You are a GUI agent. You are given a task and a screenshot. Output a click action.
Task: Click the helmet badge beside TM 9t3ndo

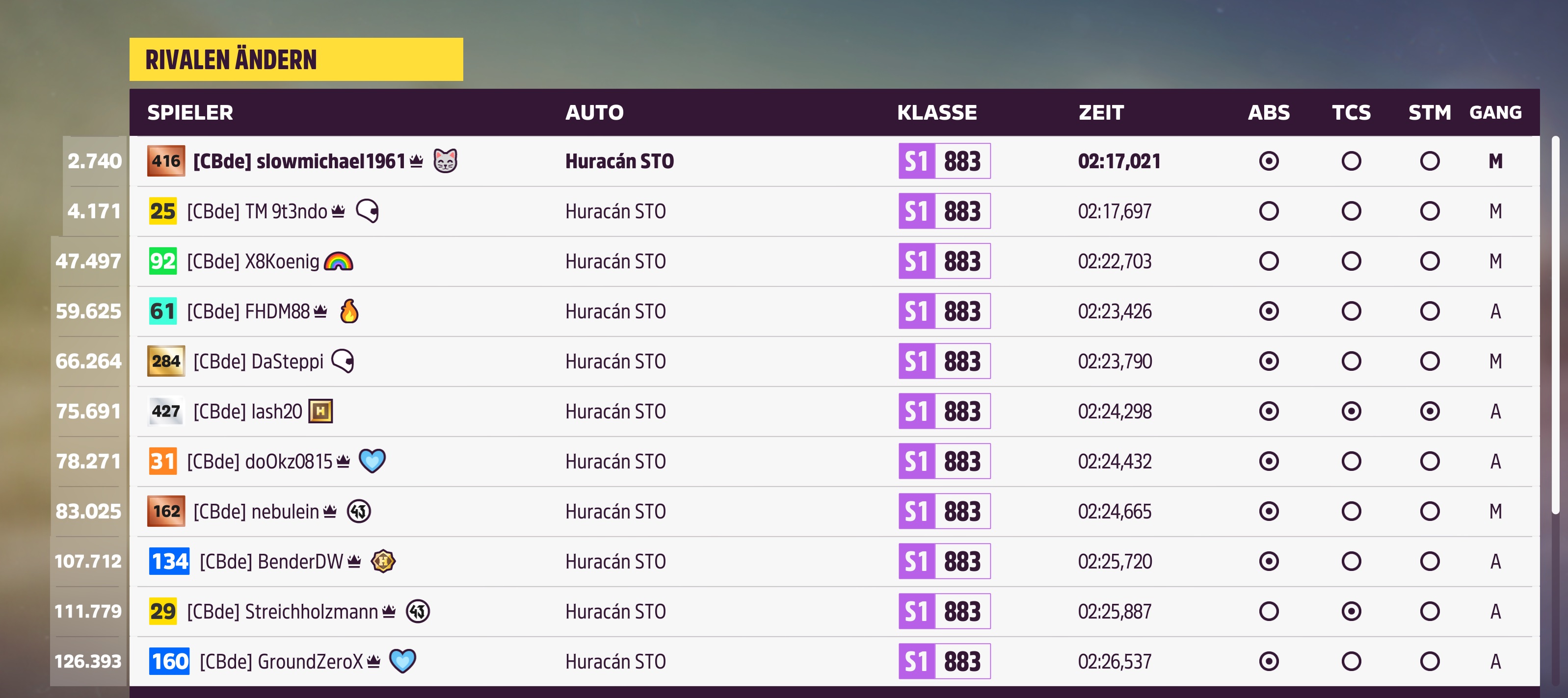coord(367,211)
